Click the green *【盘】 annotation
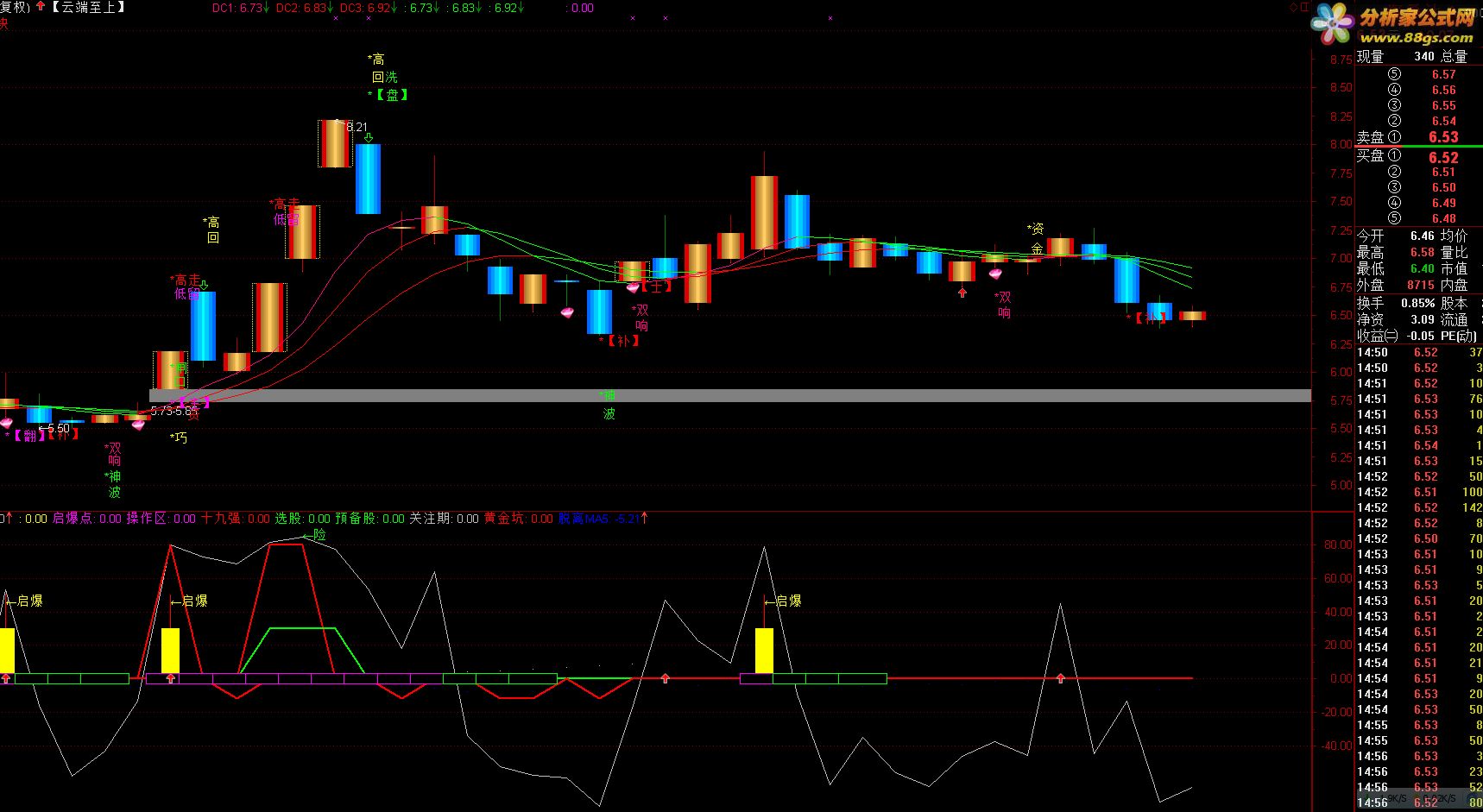1483x812 pixels. pyautogui.click(x=388, y=95)
